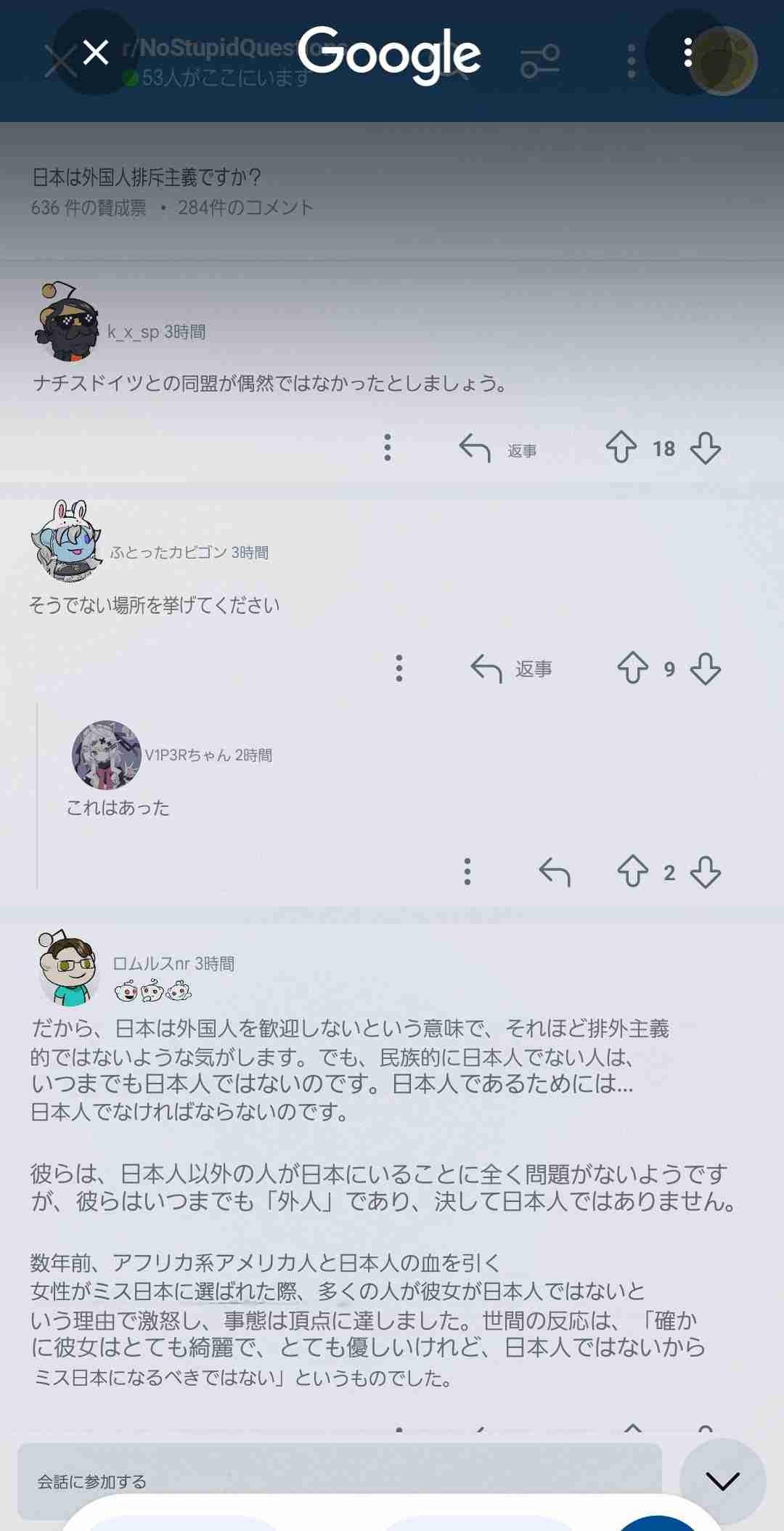Open options for ふとったカビゴン's comment

point(399,668)
